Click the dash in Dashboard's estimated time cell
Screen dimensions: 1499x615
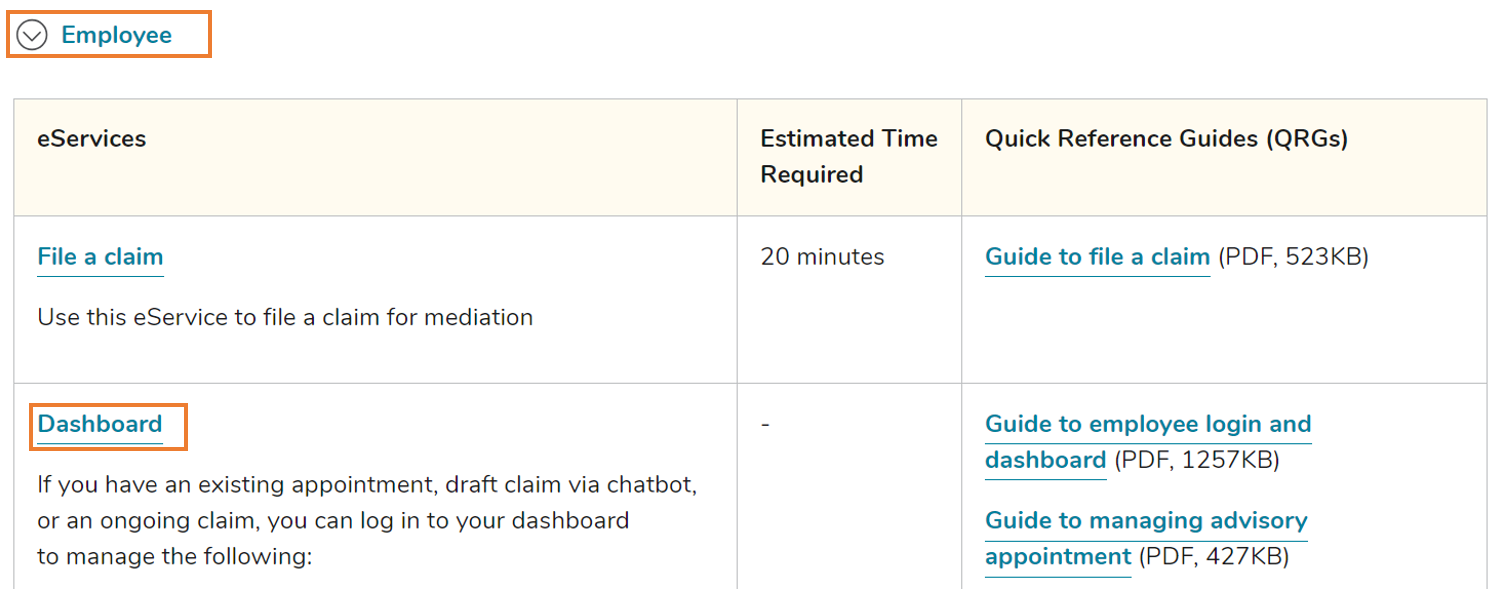pos(765,425)
